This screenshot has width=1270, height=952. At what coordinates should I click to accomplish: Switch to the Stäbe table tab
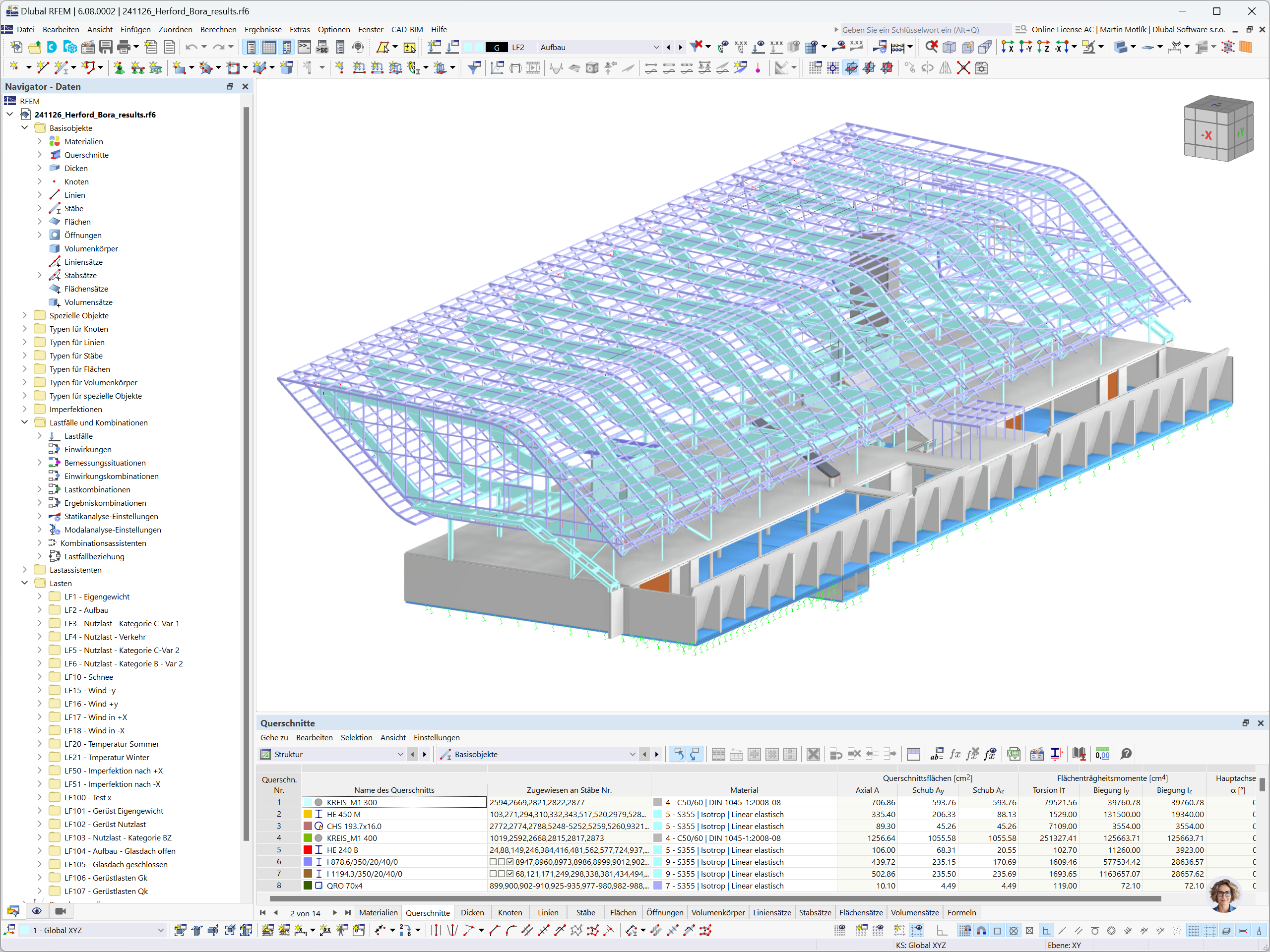(585, 912)
